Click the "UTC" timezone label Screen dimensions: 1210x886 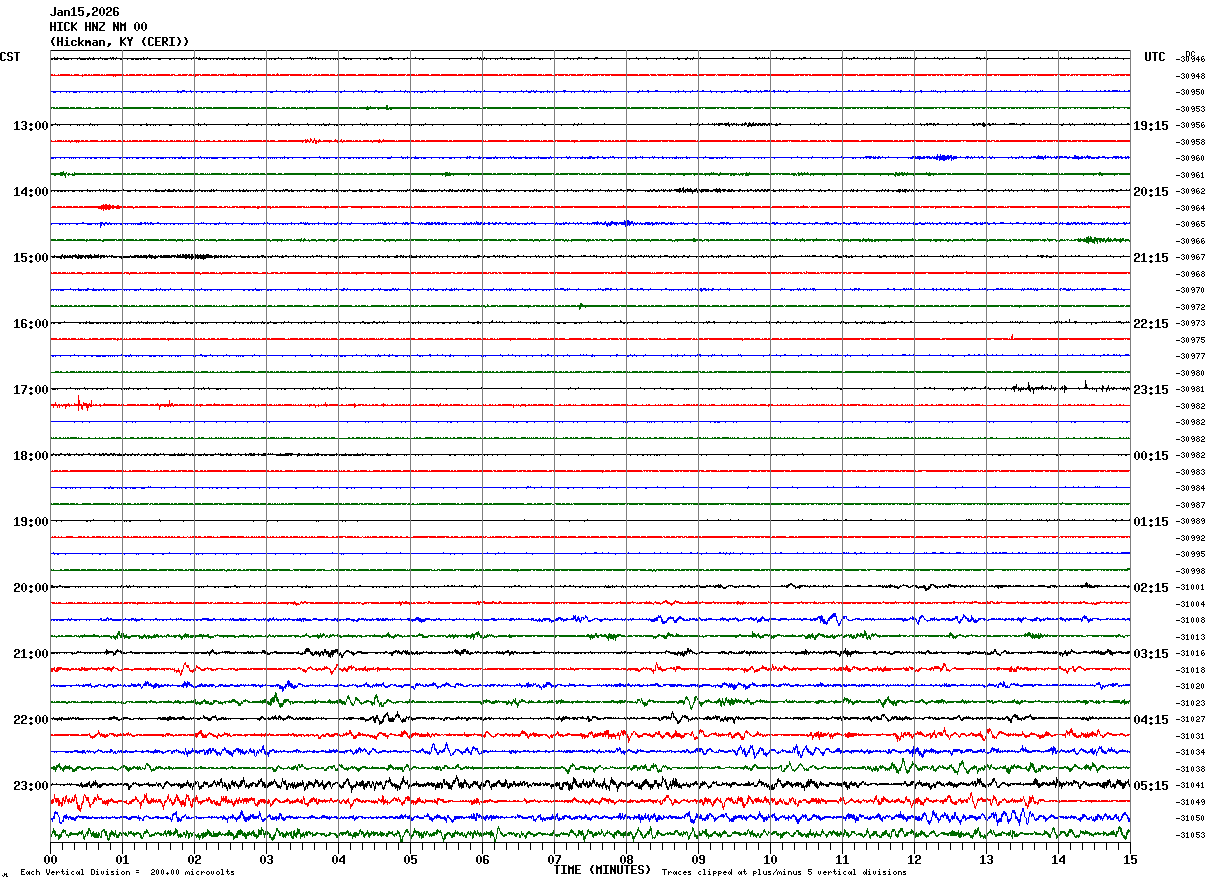click(x=1155, y=57)
